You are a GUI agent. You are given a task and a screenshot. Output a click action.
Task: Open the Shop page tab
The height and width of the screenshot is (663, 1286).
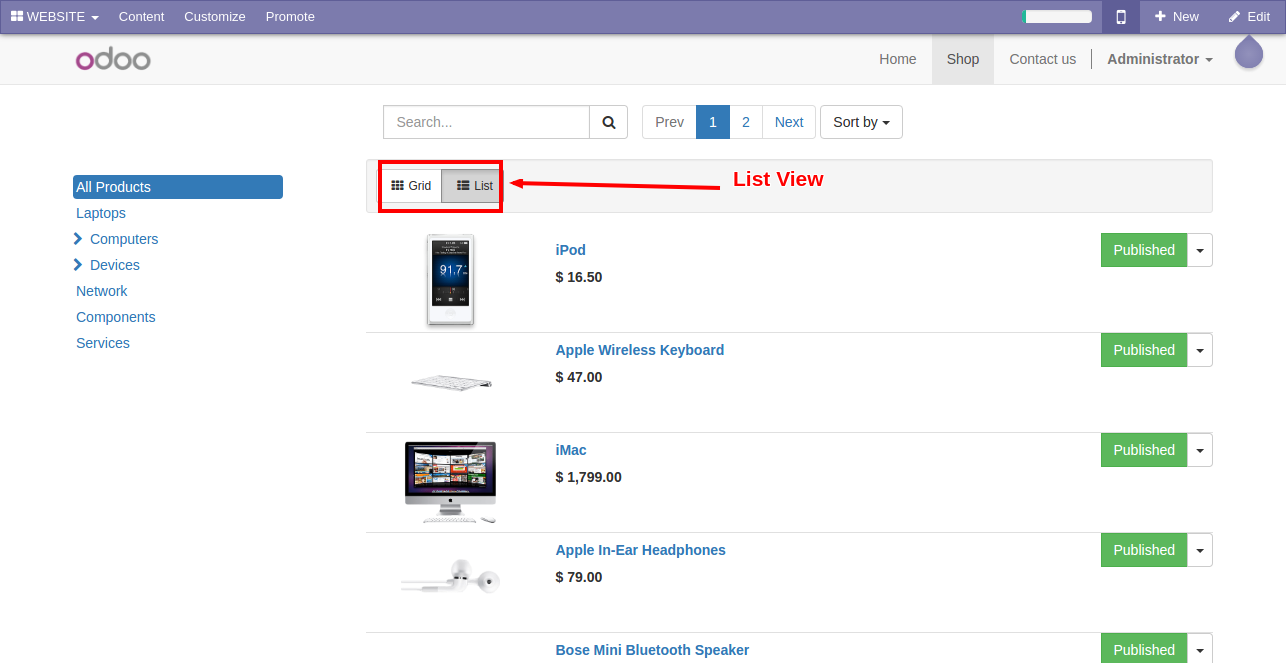[963, 59]
